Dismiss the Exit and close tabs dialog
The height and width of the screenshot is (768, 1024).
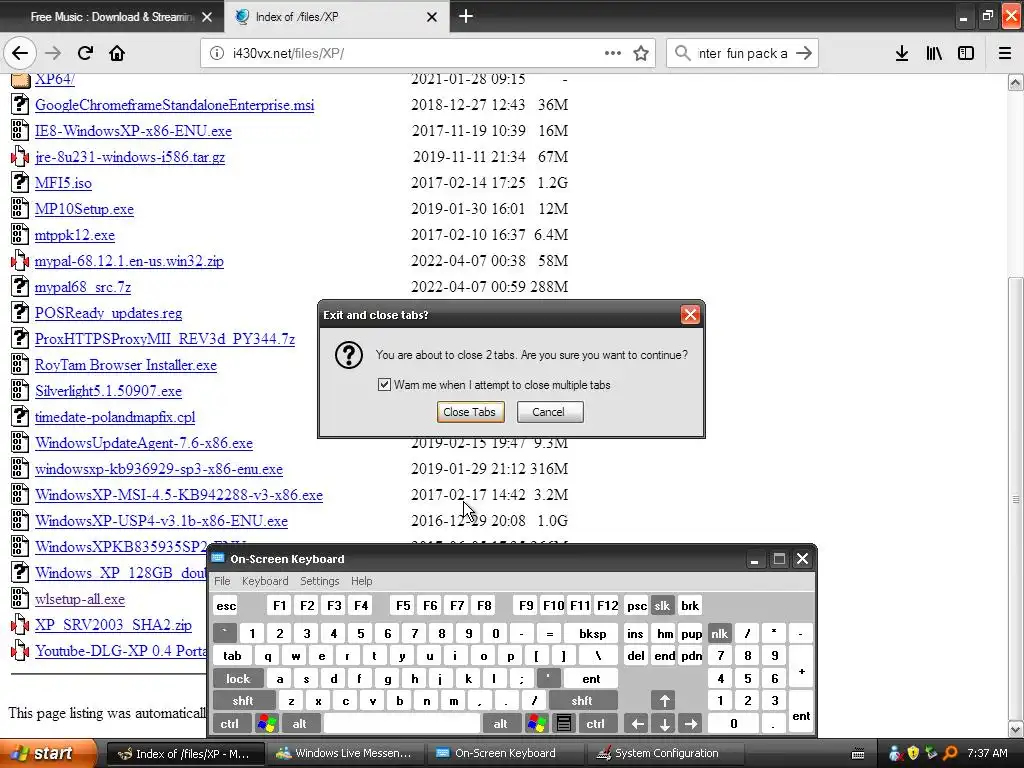[690, 315]
